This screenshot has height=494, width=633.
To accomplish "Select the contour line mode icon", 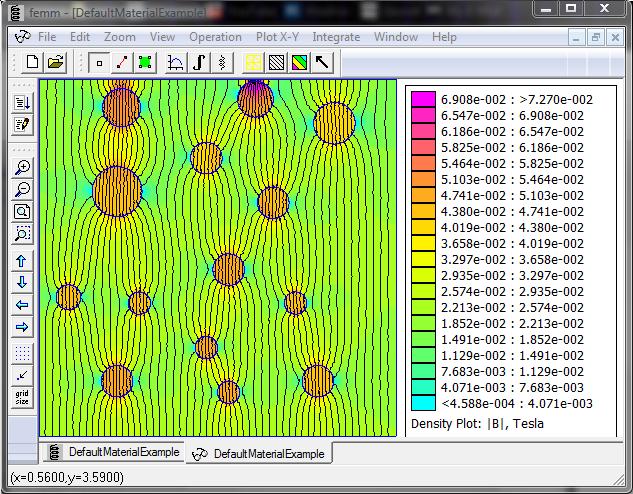I will point(122,63).
